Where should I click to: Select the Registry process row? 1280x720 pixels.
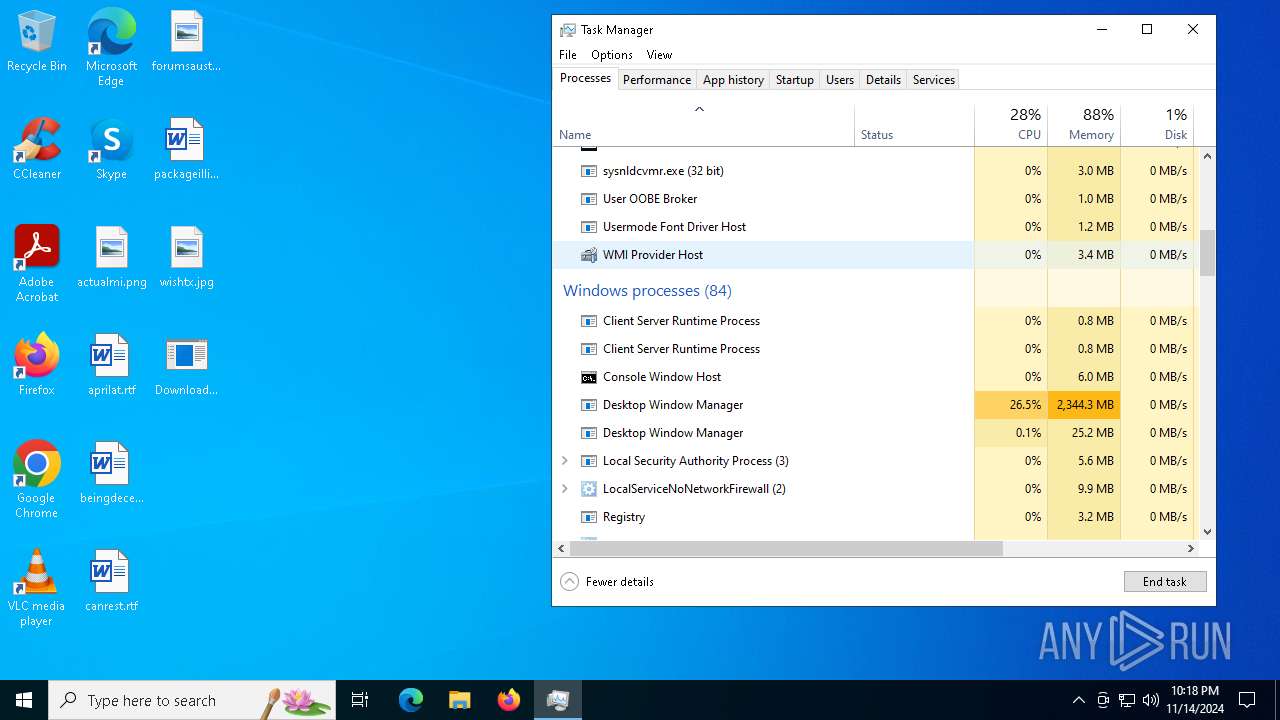[x=874, y=517]
